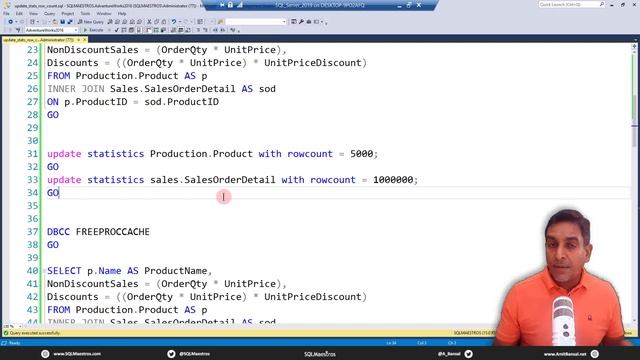The image size is (640, 360).
Task: Click the Save file icon
Action: pyautogui.click(x=62, y=22)
